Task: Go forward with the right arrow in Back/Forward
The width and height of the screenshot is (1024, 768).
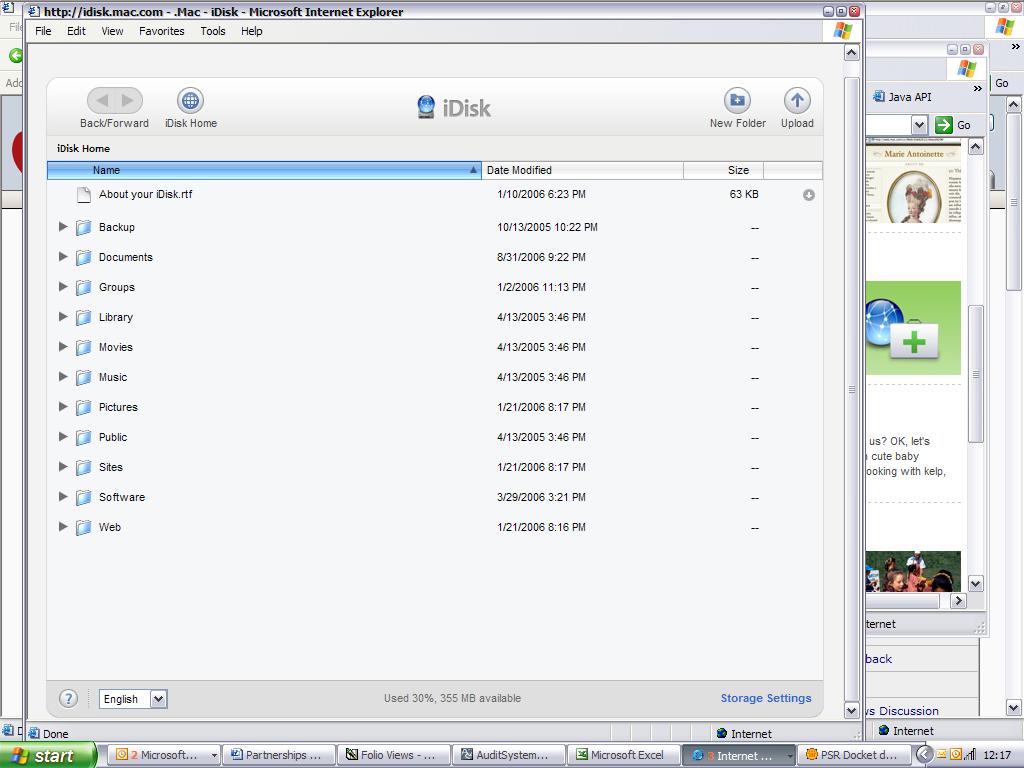Action: pyautogui.click(x=128, y=101)
